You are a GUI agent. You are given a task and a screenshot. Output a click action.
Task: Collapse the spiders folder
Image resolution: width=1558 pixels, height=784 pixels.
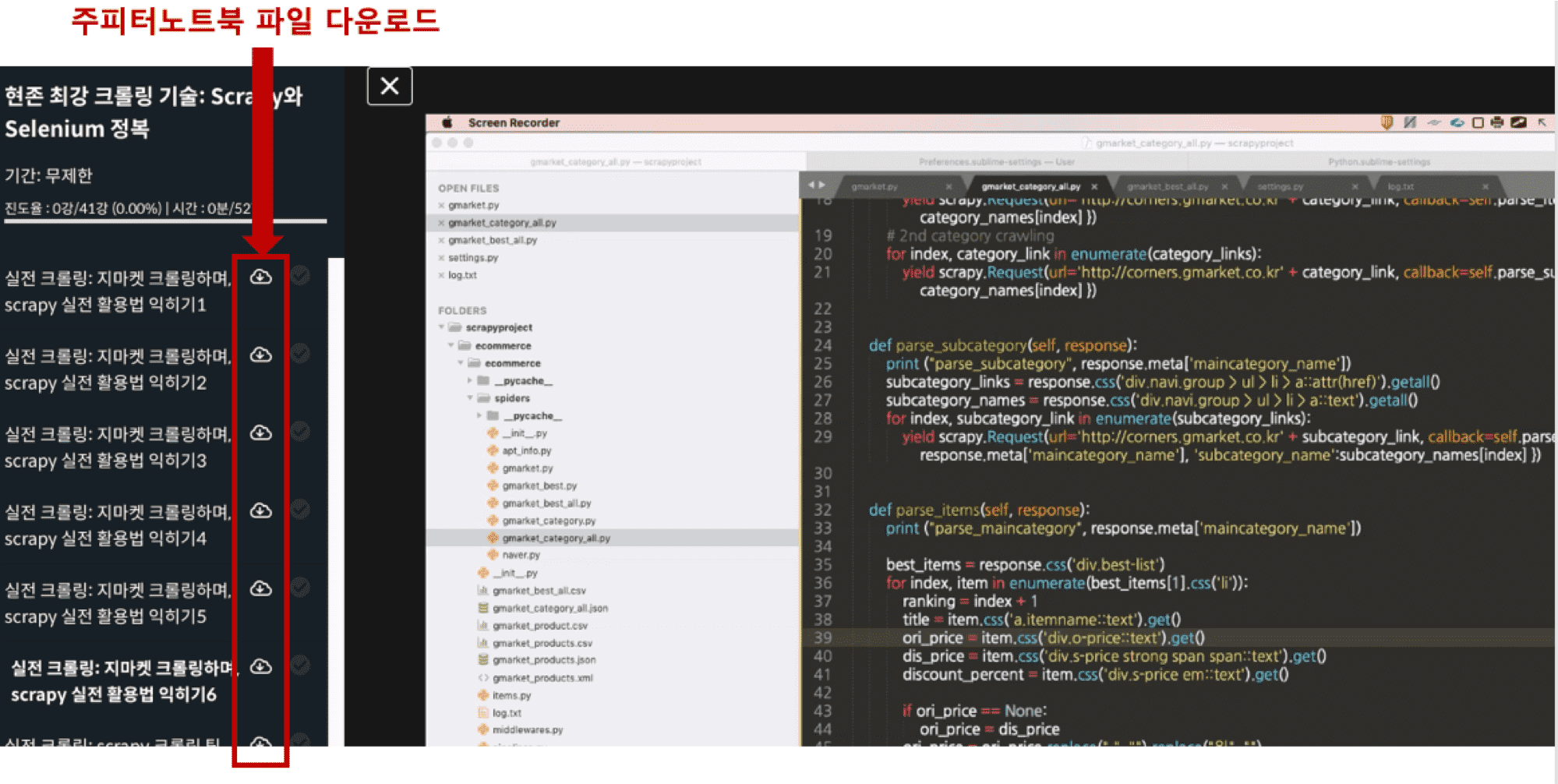pyautogui.click(x=470, y=398)
